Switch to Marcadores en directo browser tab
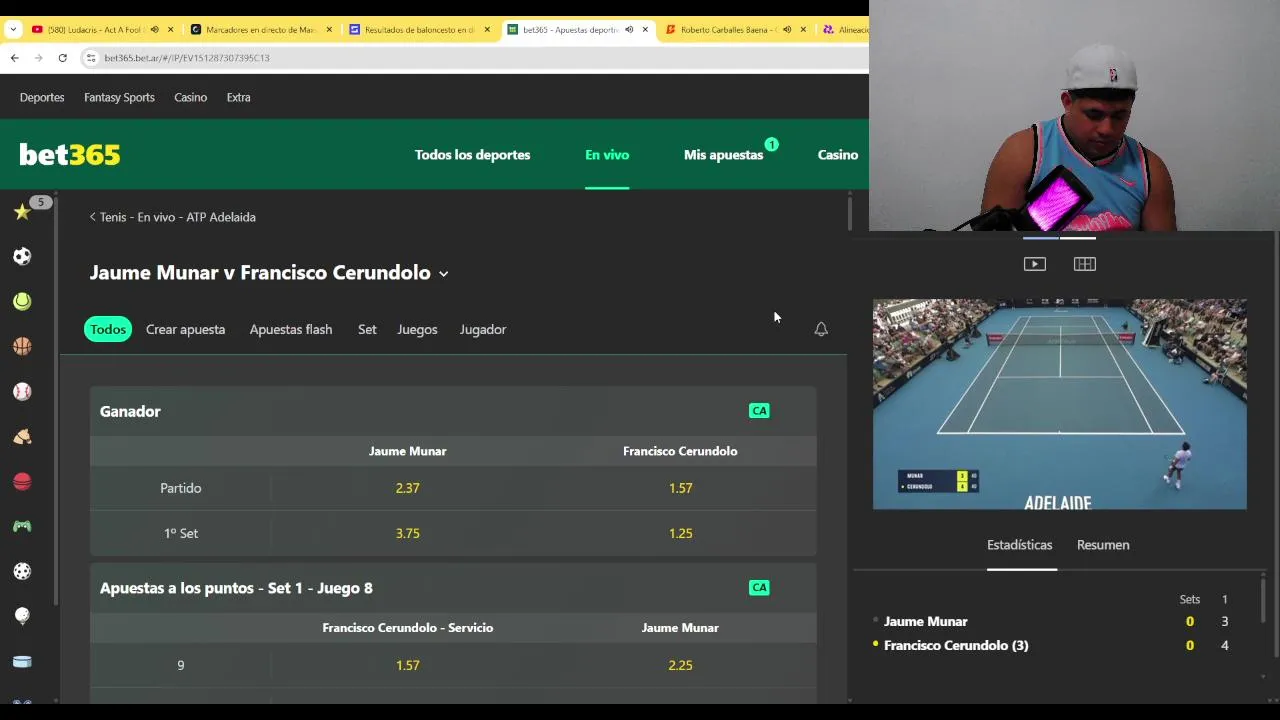 pyautogui.click(x=260, y=30)
